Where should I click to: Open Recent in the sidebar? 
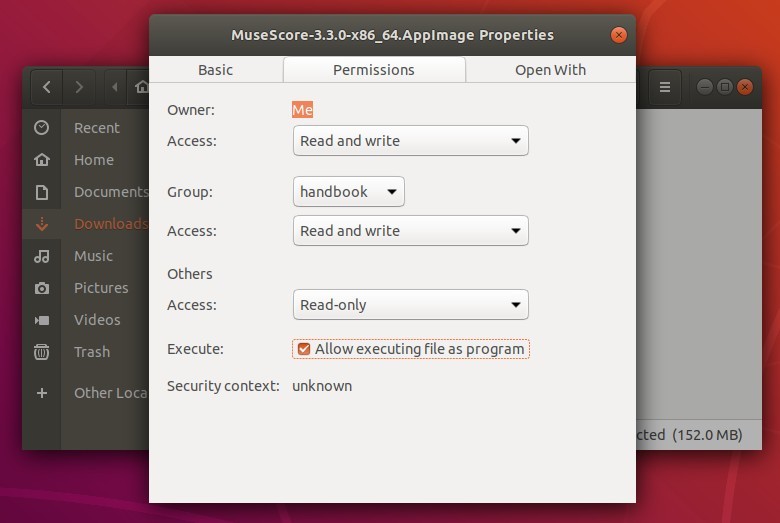pyautogui.click(x=97, y=128)
